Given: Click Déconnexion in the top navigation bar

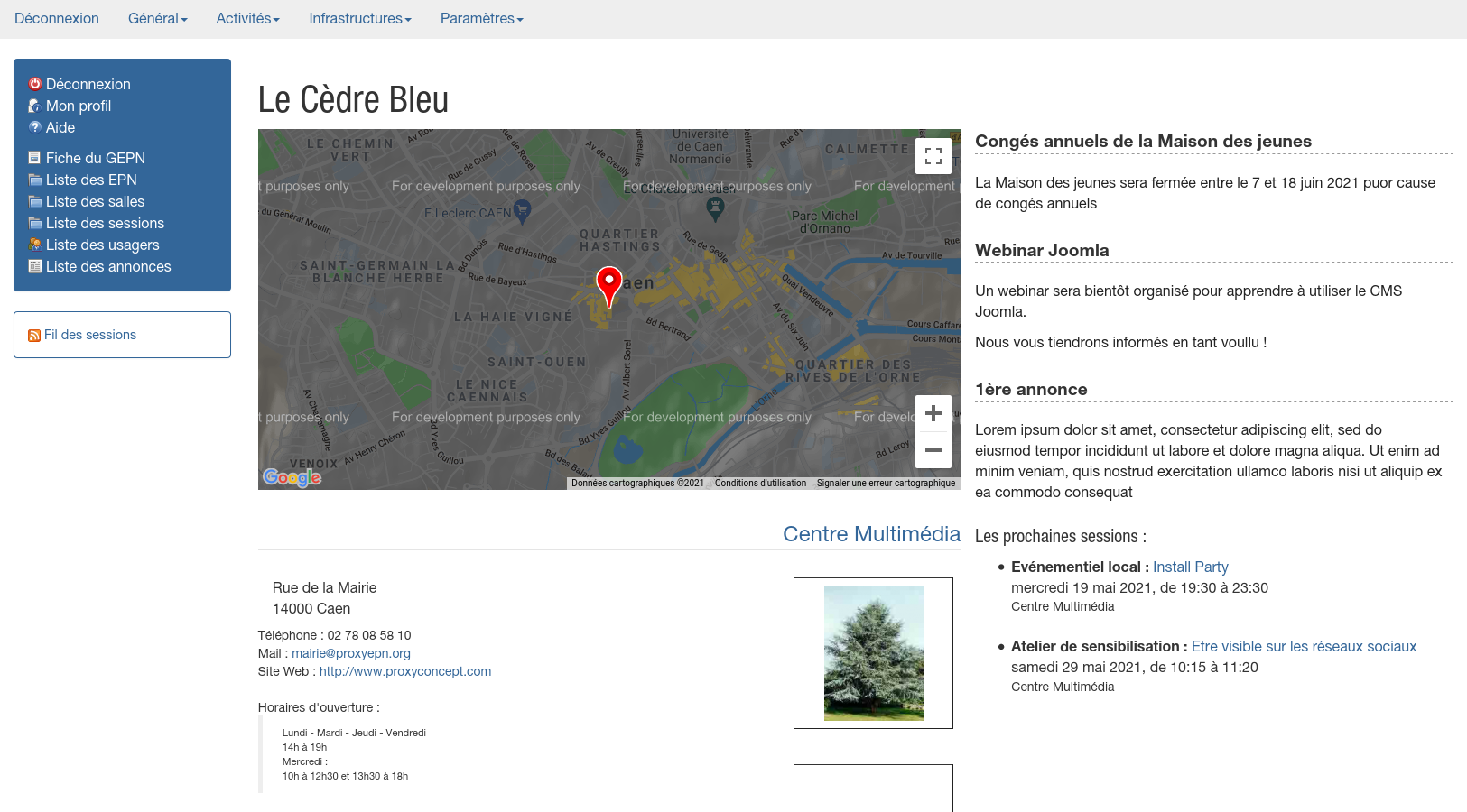Looking at the screenshot, I should point(57,19).
